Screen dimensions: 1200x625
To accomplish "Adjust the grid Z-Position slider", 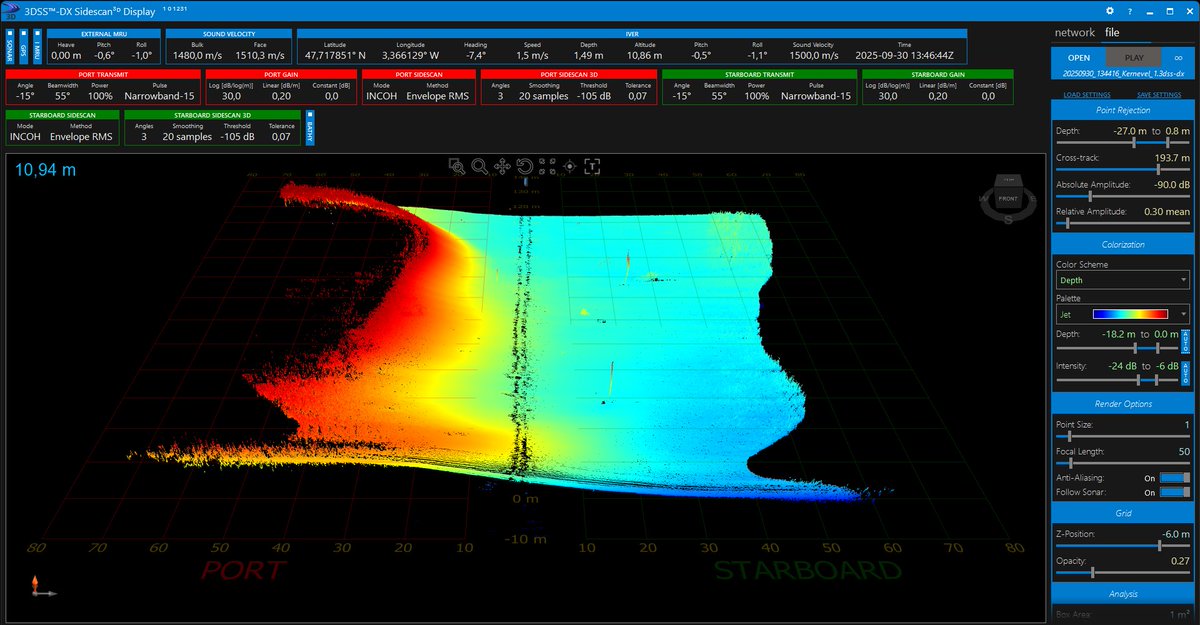I will (x=1122, y=546).
